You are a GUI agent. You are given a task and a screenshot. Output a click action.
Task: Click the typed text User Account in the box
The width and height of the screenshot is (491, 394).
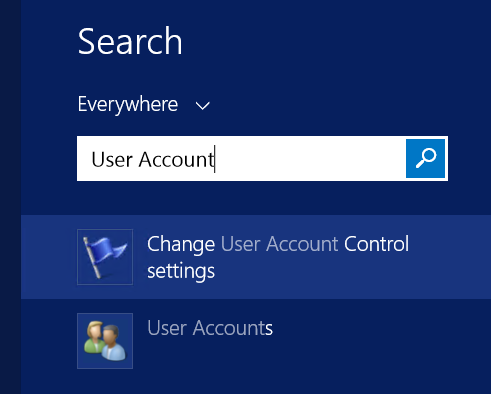[153, 159]
